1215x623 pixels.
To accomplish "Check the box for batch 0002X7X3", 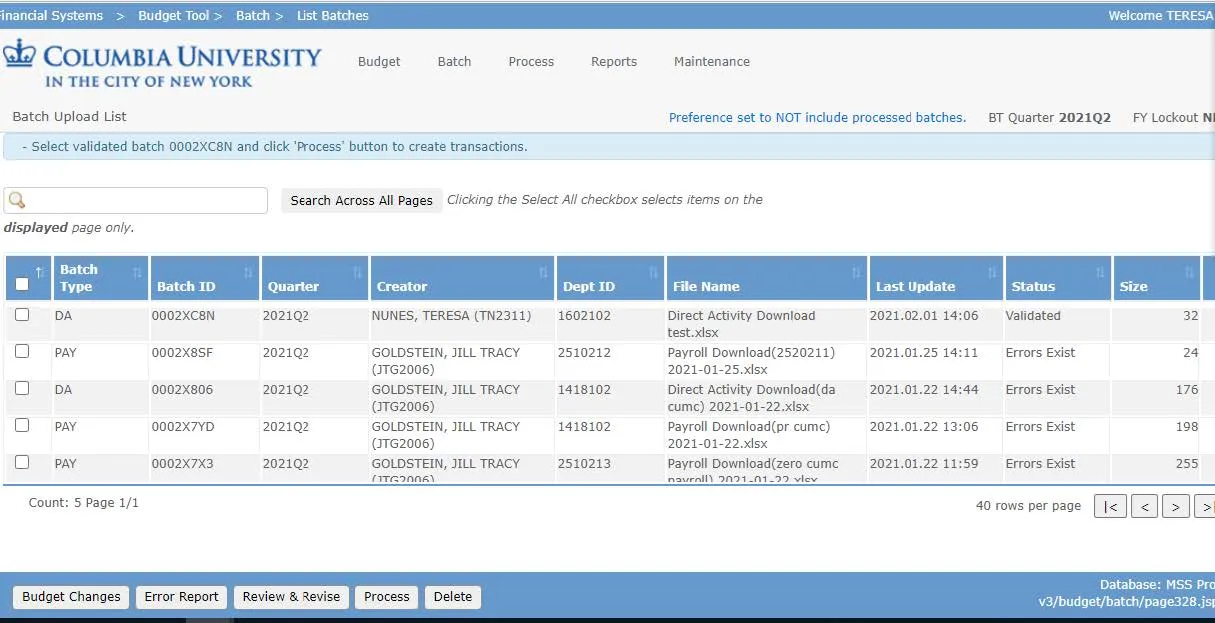I will (22, 463).
